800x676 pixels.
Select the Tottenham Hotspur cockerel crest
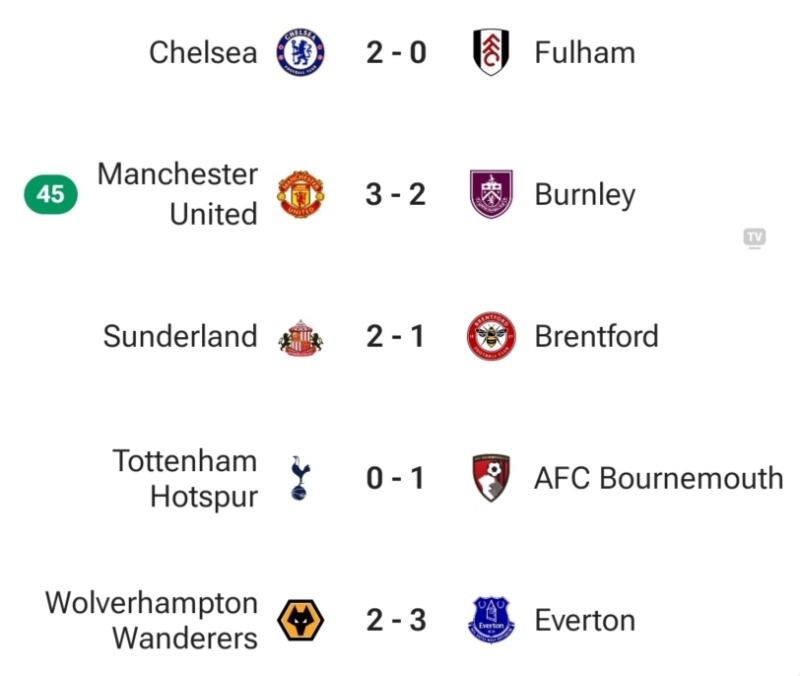pyautogui.click(x=300, y=478)
